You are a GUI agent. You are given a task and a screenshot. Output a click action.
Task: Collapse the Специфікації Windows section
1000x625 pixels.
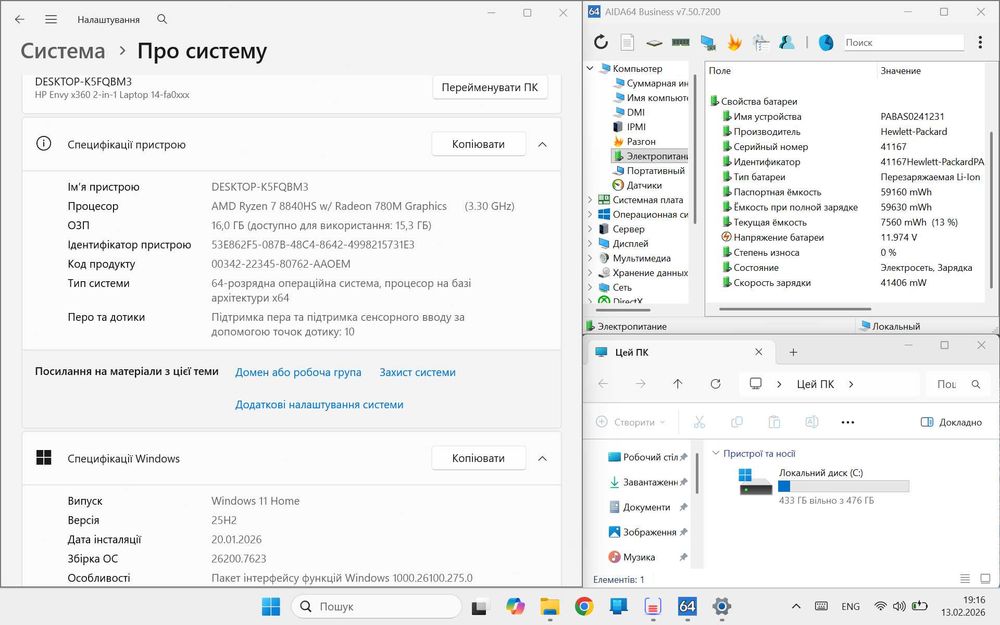pos(542,458)
